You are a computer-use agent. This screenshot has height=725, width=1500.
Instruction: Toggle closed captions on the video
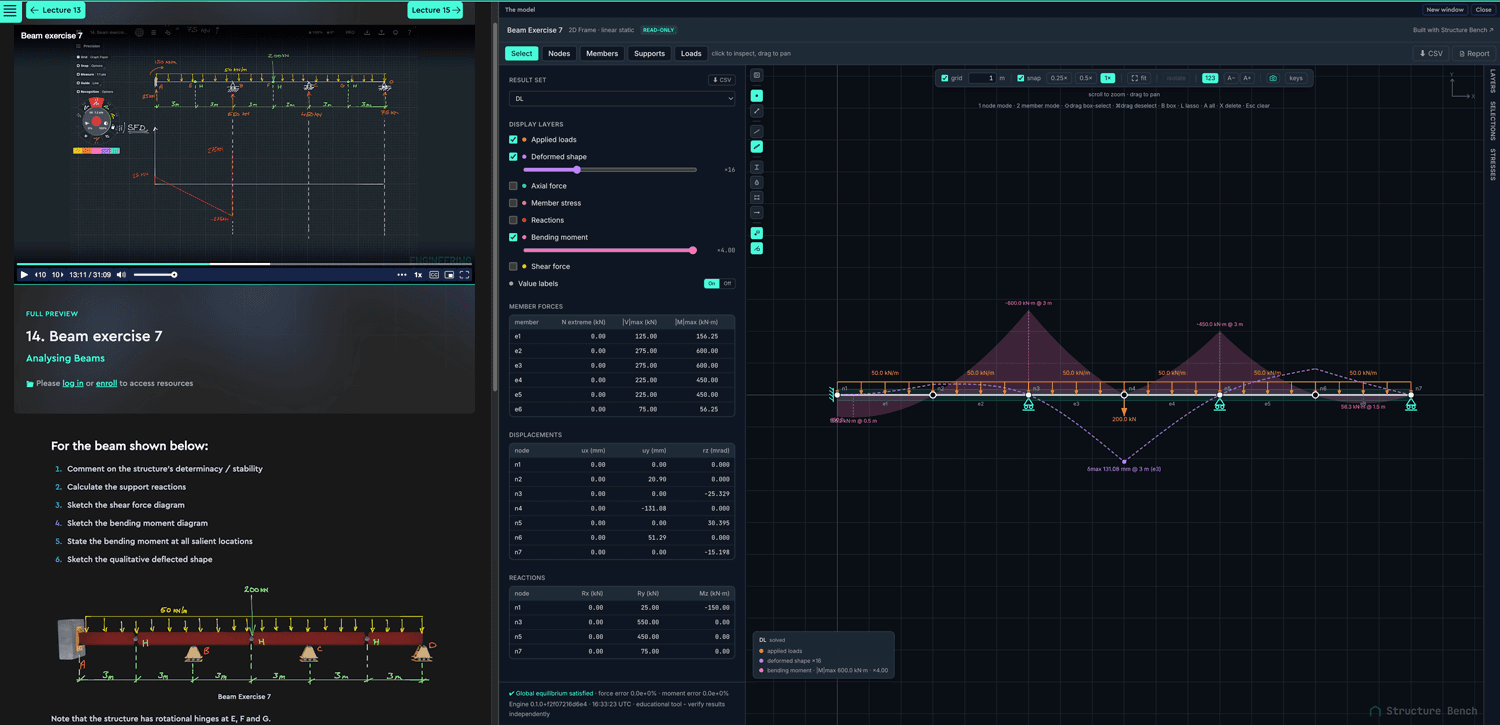(x=434, y=275)
